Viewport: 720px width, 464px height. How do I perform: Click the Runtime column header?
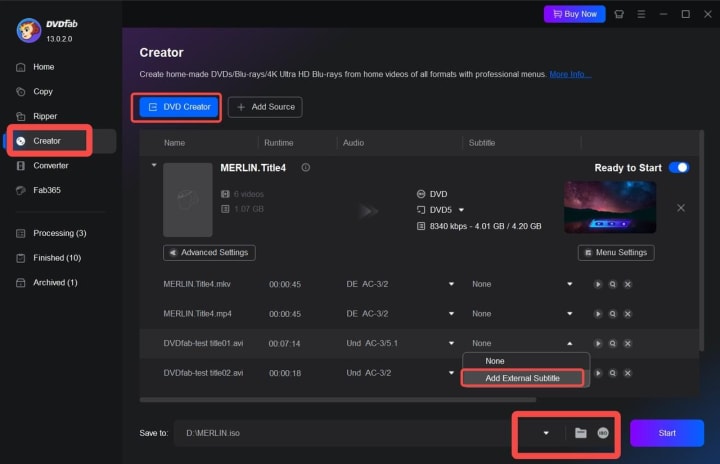tap(278, 143)
